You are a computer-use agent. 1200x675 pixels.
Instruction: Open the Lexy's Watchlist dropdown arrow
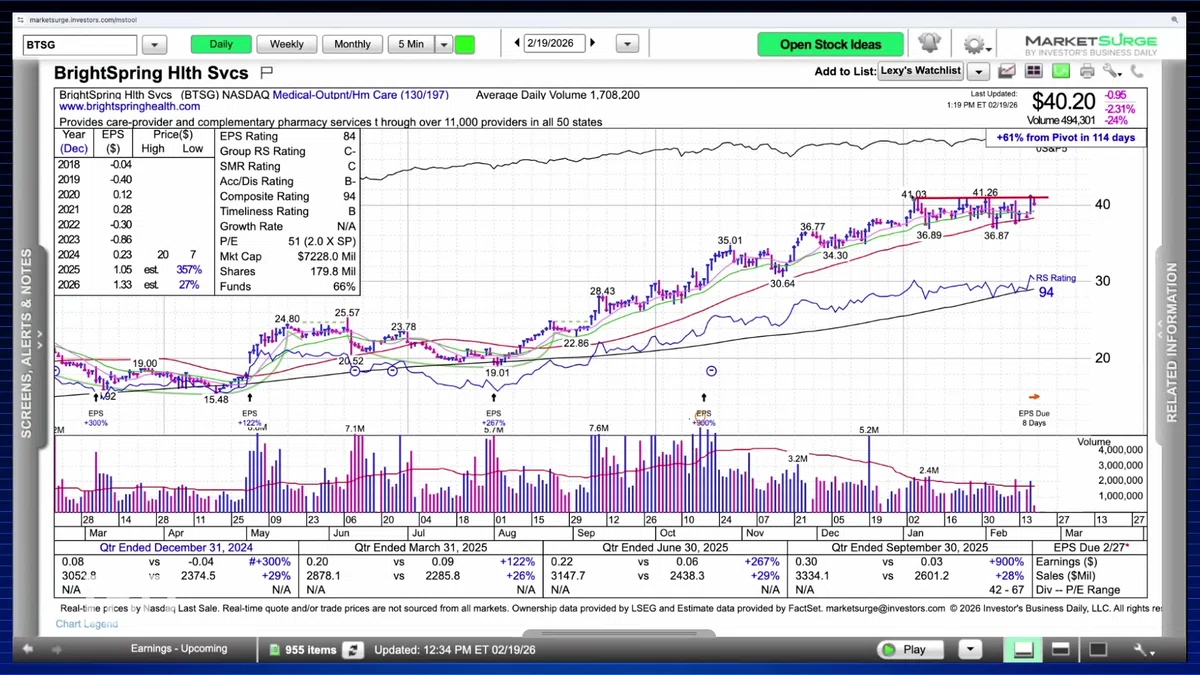point(978,71)
